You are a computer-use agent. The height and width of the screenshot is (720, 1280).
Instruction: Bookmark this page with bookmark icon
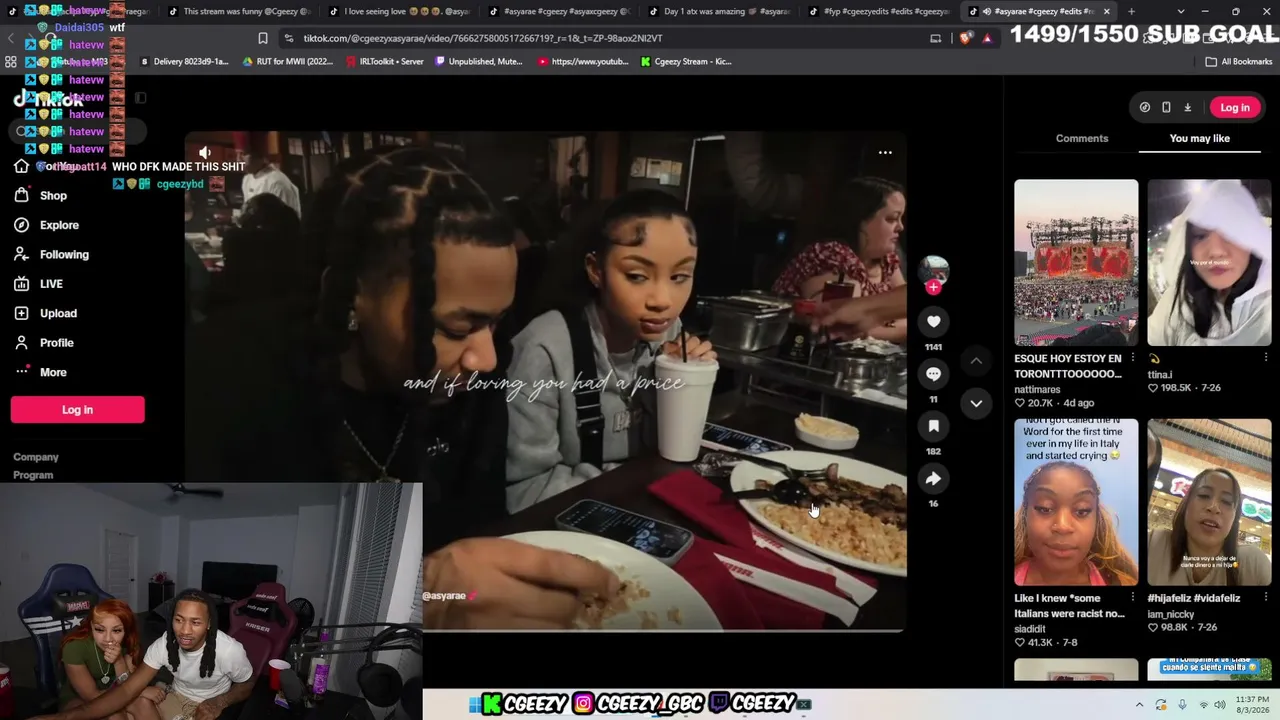pos(263,38)
